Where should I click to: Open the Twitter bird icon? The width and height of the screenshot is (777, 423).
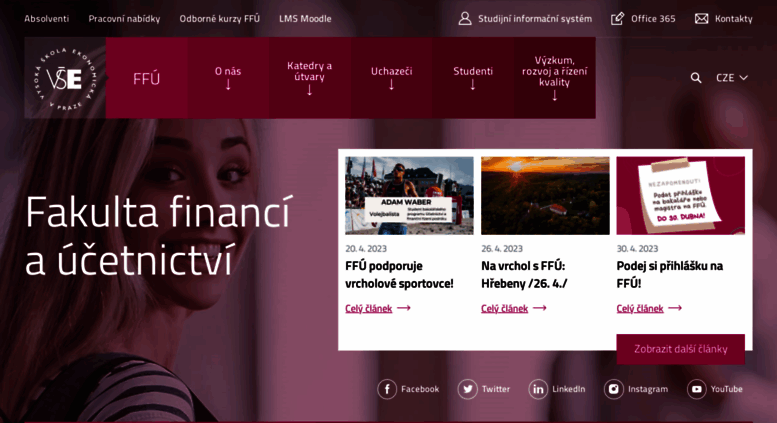pos(467,389)
